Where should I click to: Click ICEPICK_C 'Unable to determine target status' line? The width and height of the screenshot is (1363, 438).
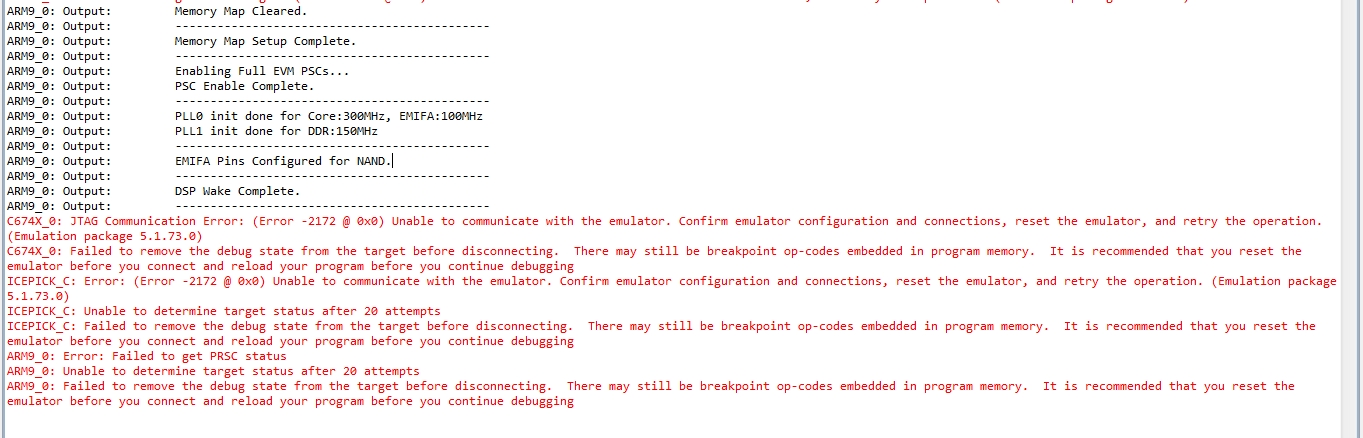223,311
